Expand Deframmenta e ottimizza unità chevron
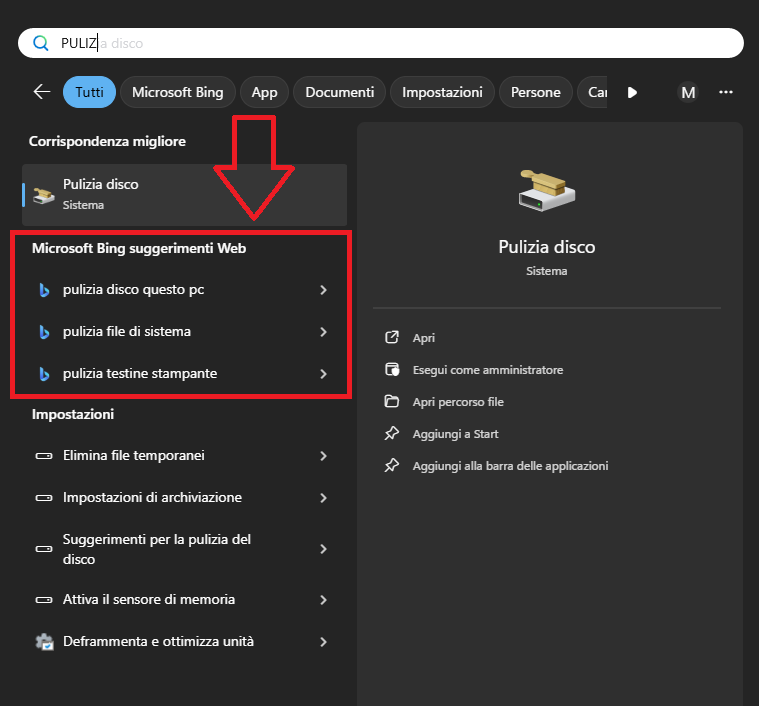759x706 pixels. click(323, 642)
